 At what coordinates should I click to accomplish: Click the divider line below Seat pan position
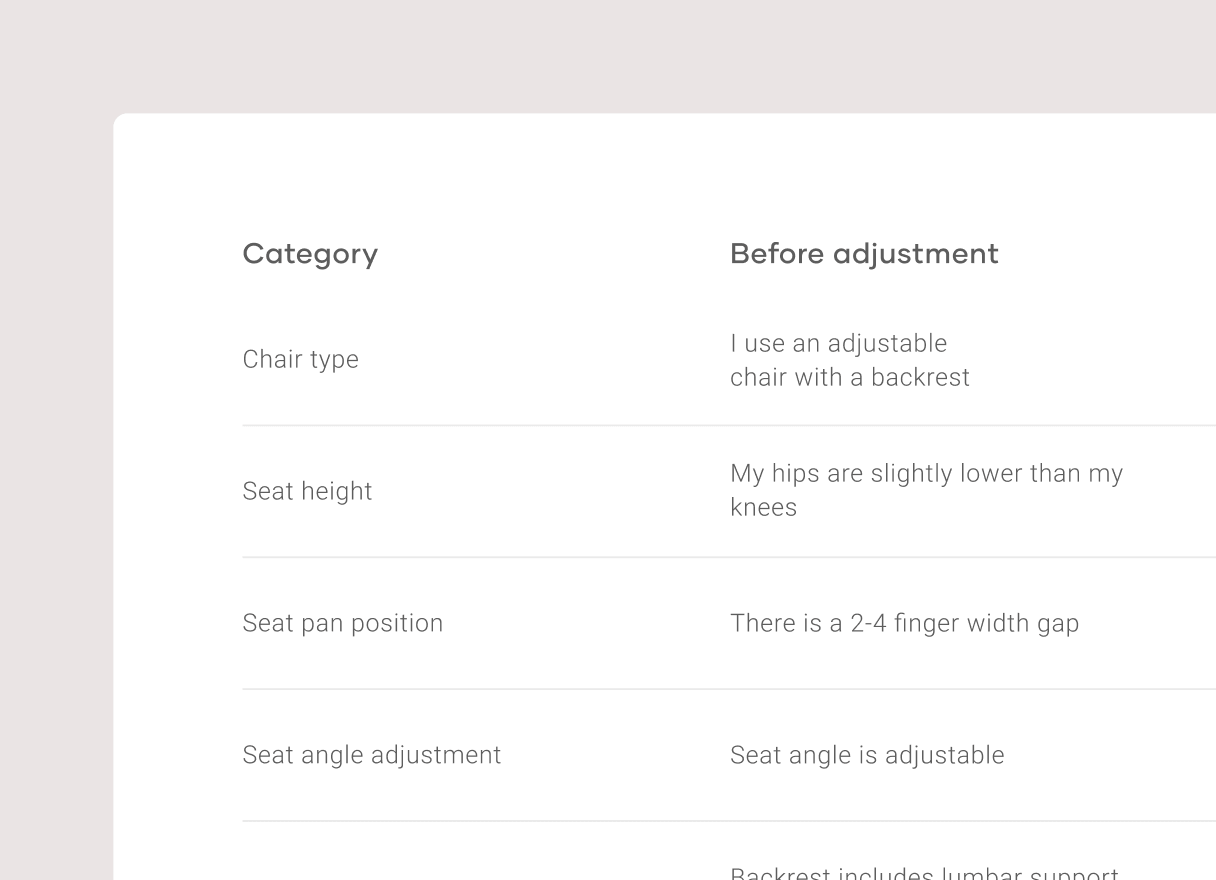[728, 689]
